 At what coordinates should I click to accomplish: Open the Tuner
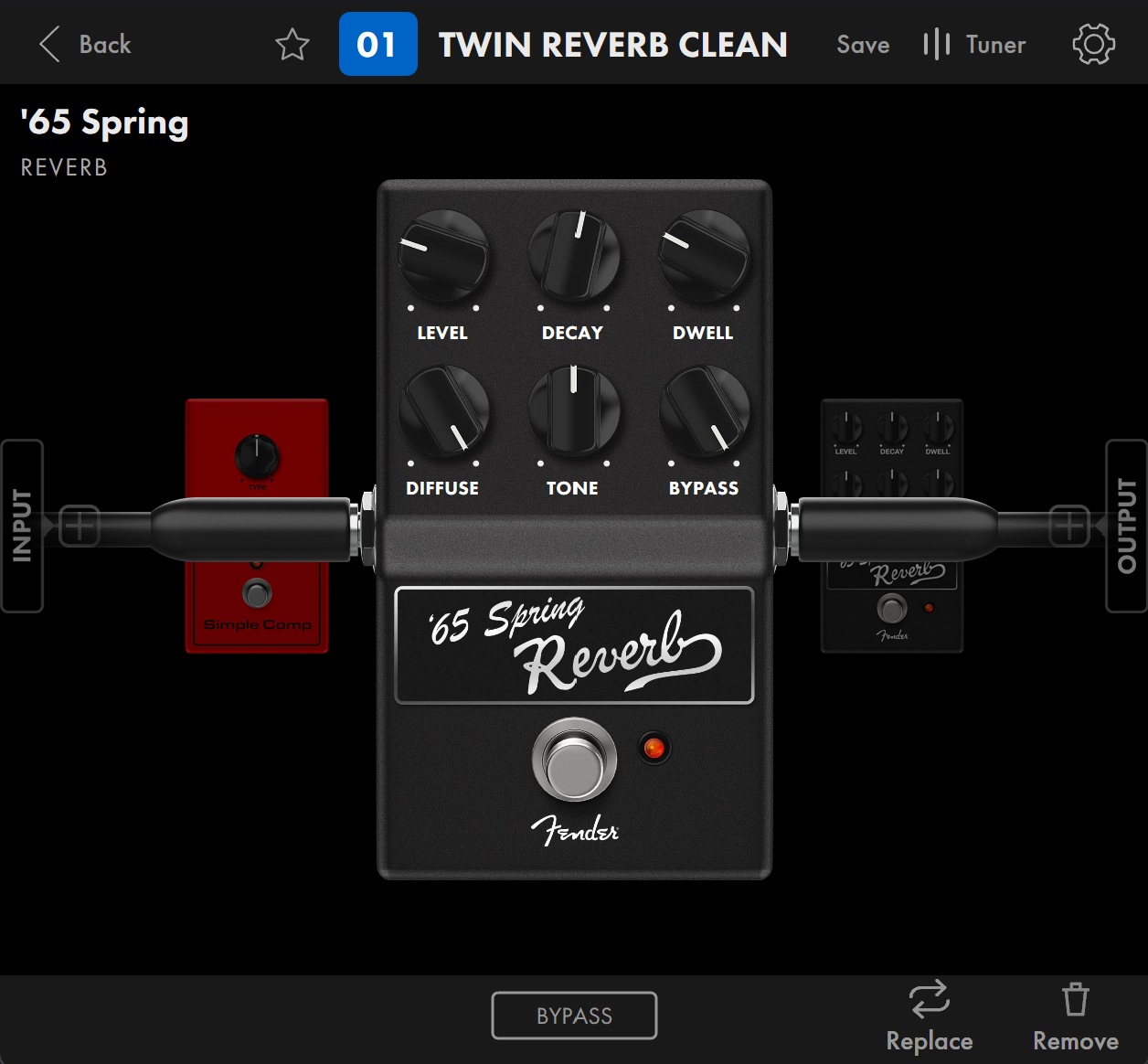point(974,44)
